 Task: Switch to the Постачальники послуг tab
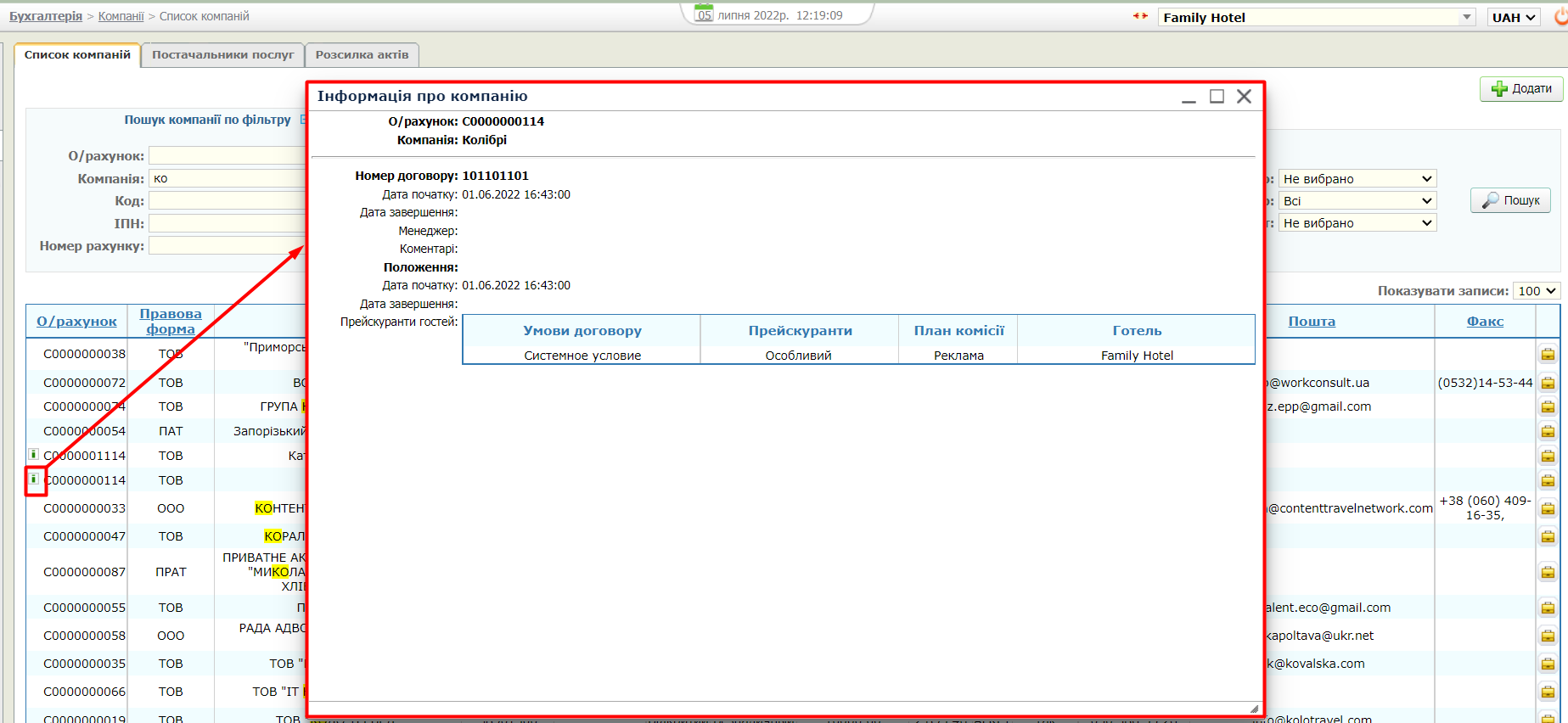[222, 55]
